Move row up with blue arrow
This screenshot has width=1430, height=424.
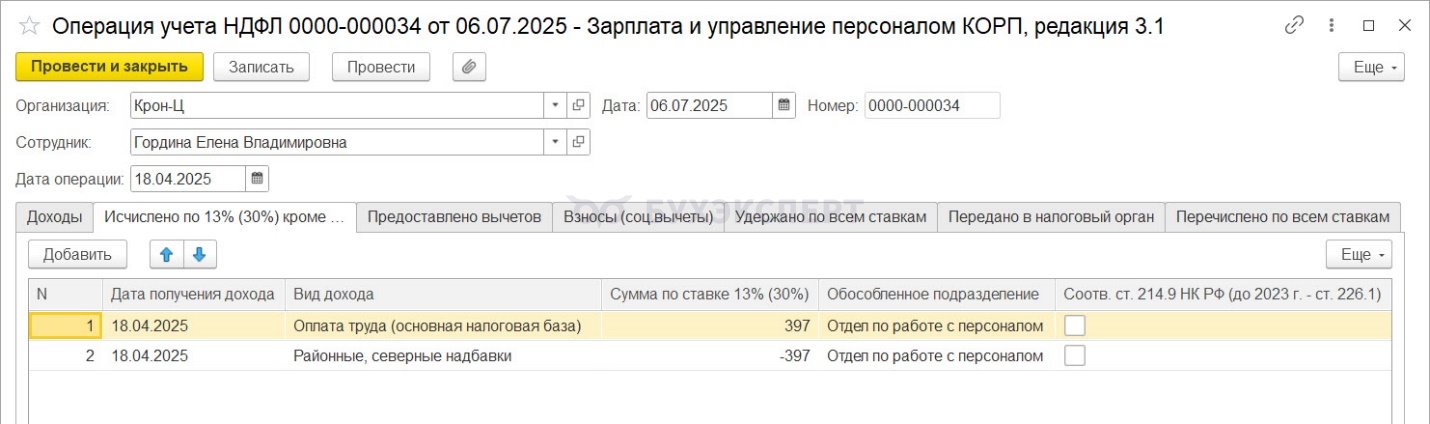tap(166, 255)
